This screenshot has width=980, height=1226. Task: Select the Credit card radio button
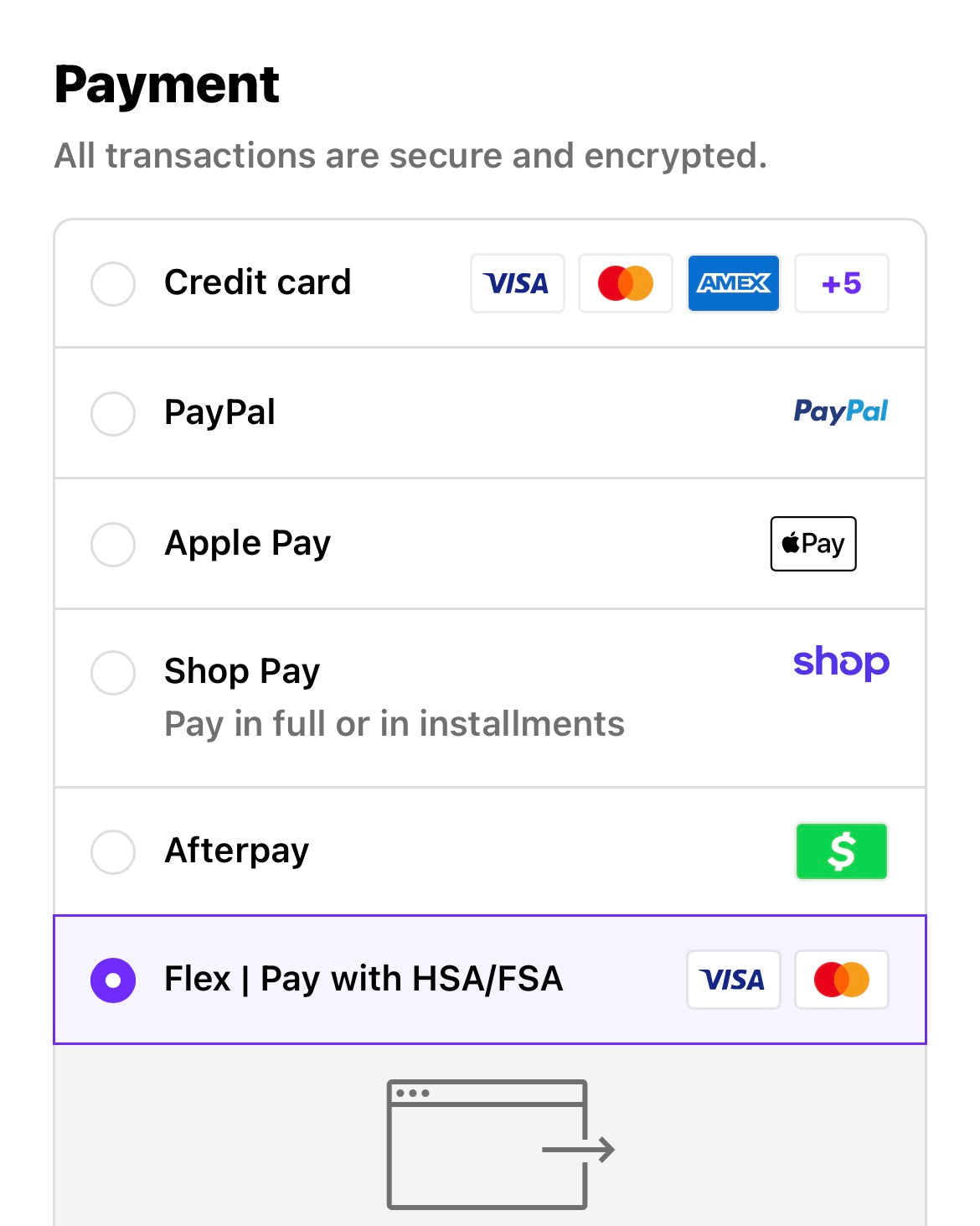coord(113,283)
